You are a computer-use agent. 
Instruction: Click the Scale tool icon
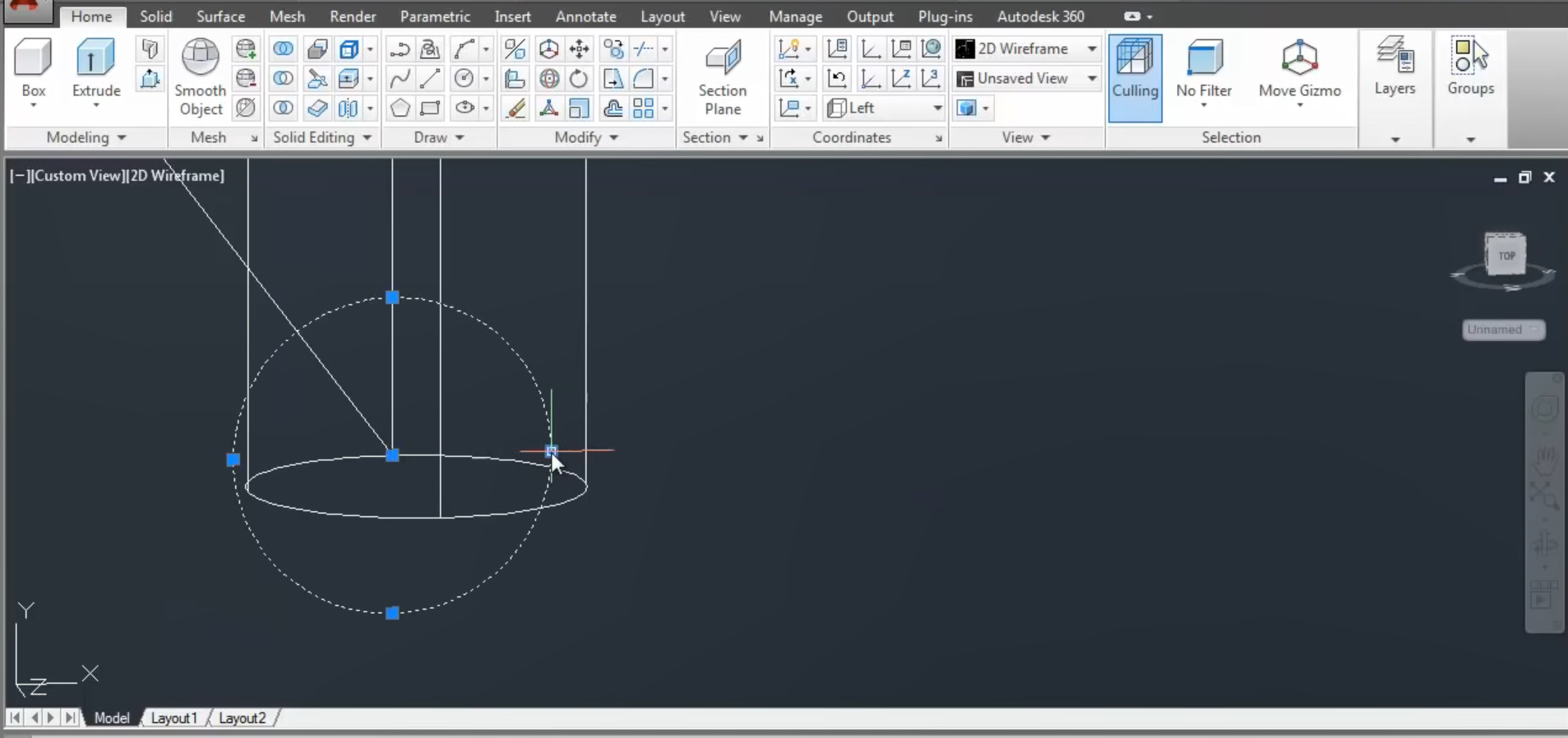coord(580,108)
